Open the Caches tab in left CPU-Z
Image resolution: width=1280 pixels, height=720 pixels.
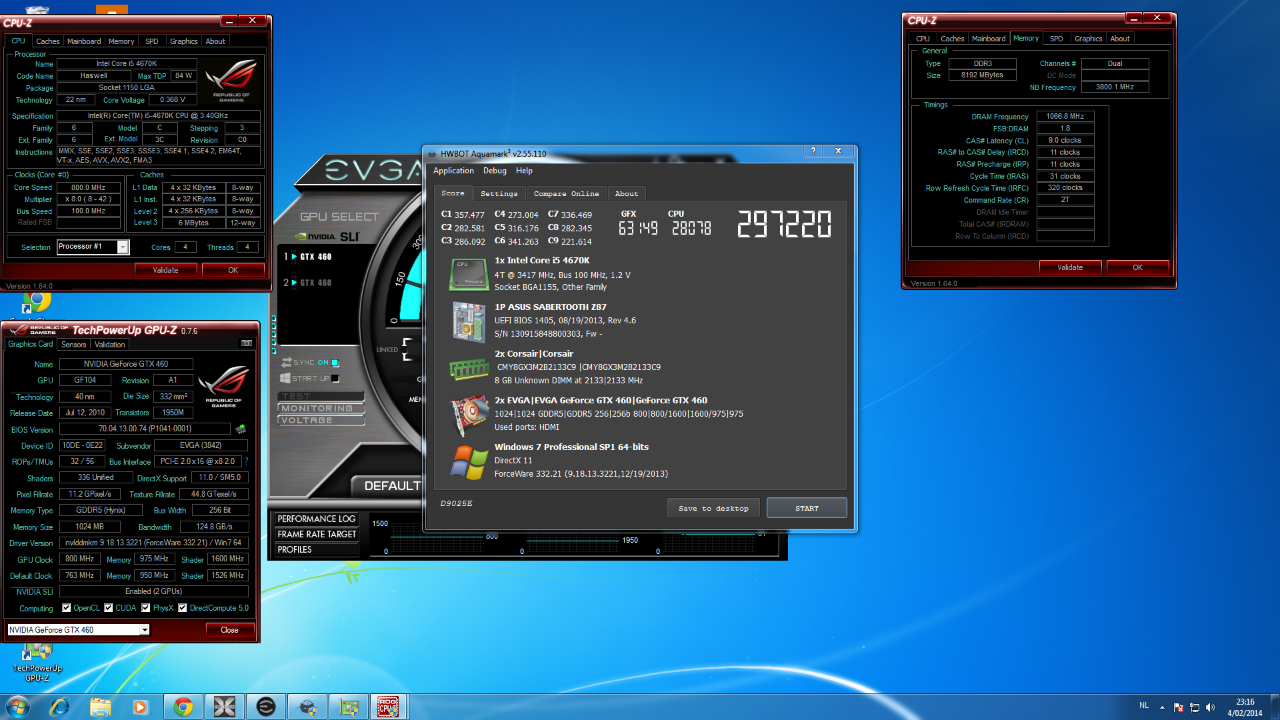[x=48, y=41]
